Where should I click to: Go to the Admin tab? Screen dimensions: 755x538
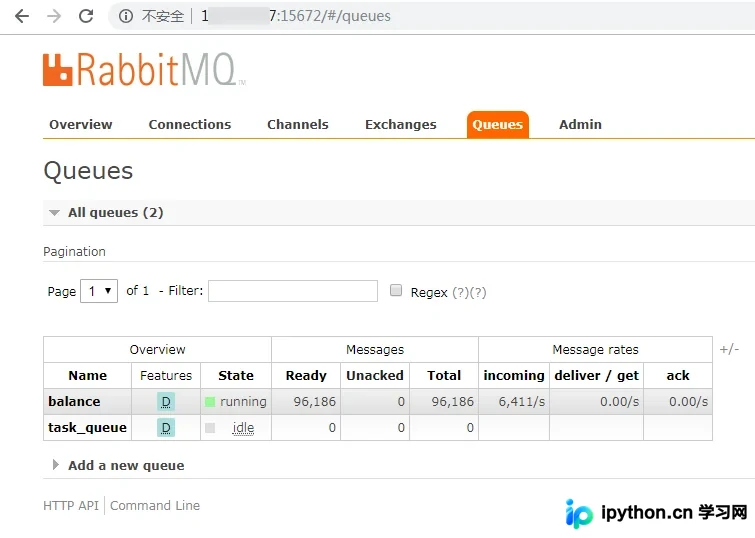point(580,124)
